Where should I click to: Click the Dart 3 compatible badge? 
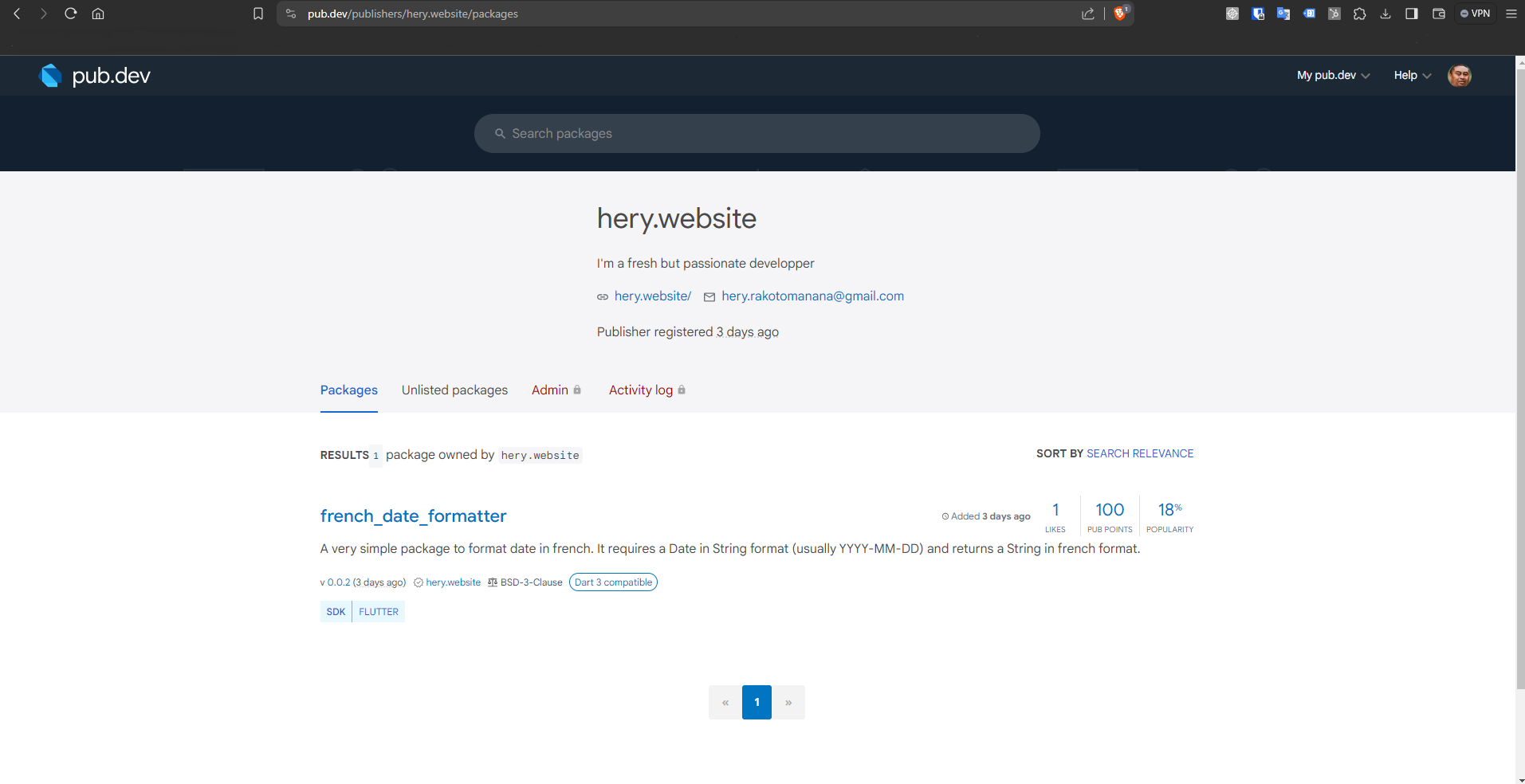[x=613, y=582]
